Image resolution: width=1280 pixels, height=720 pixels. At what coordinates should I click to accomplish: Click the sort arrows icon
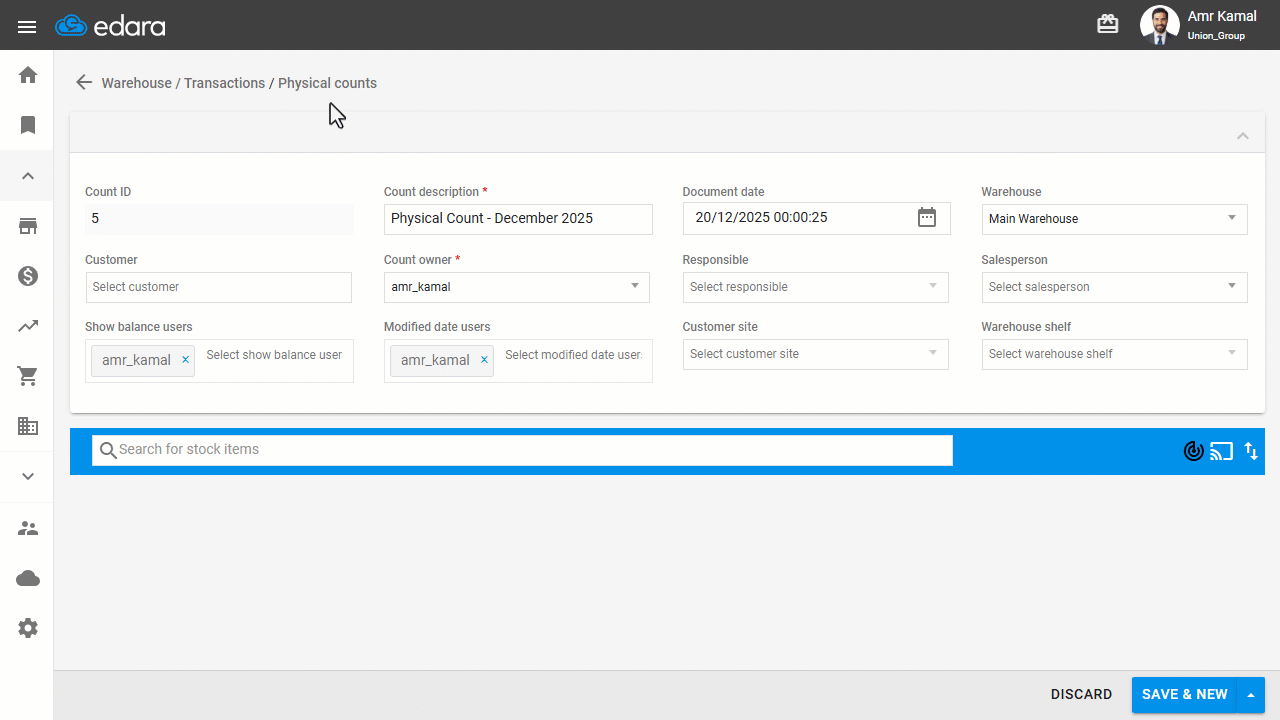1251,451
